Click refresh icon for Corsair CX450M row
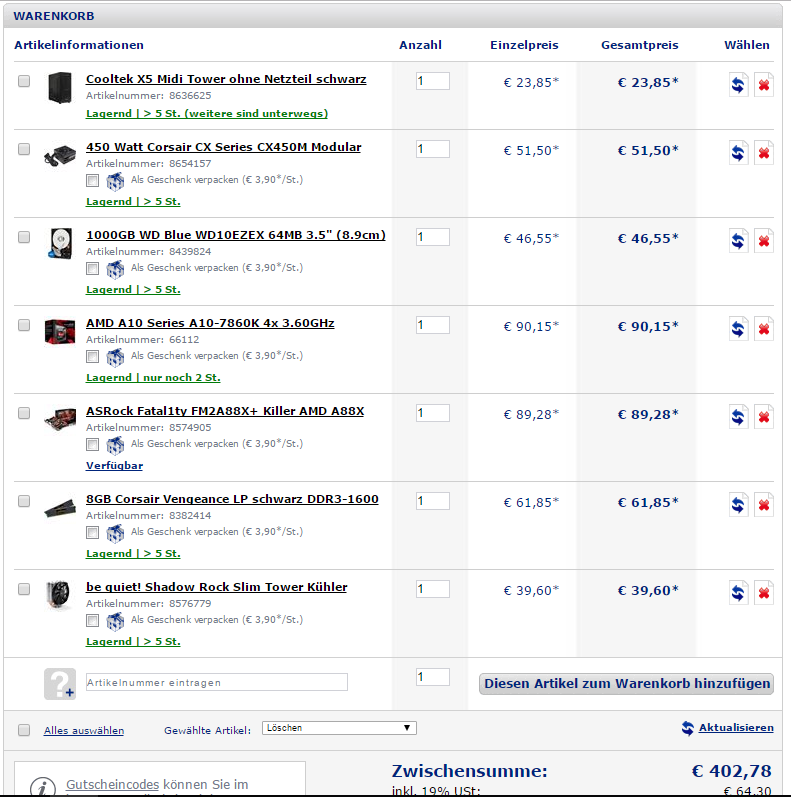This screenshot has width=791, height=797. [x=738, y=152]
